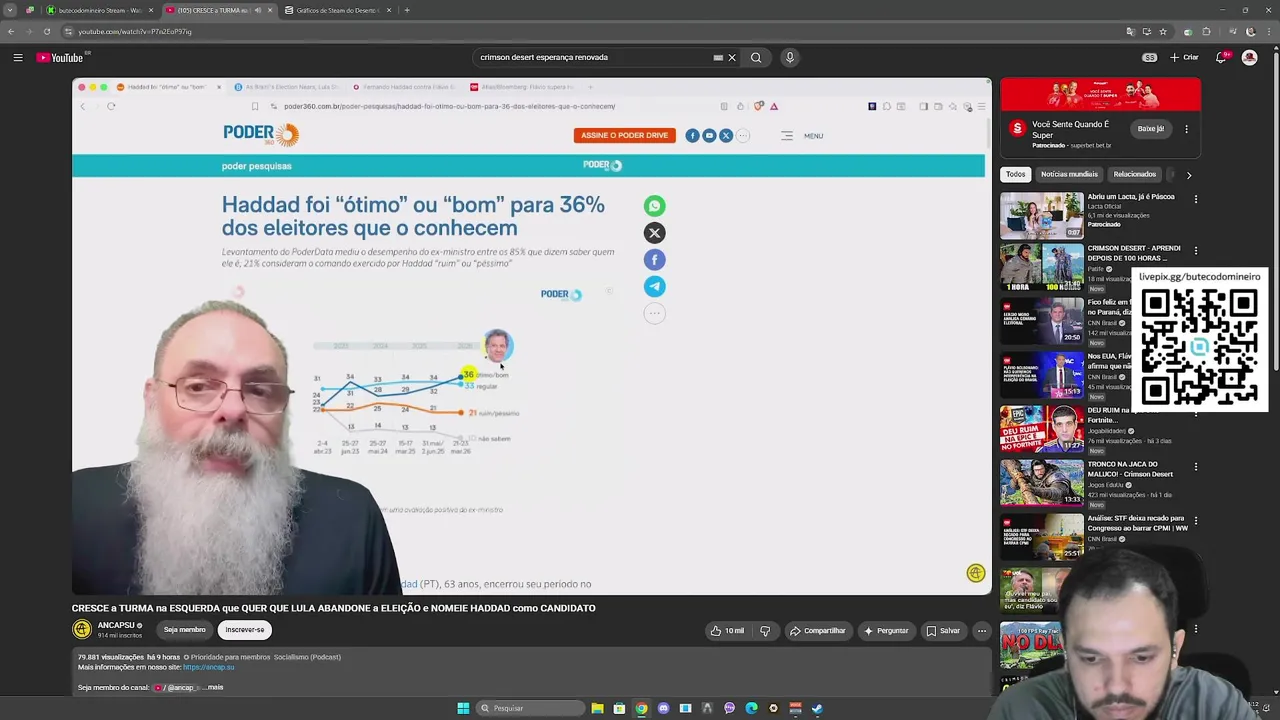Open DEU RUIM na Epic Fortnite thumbnail
The width and height of the screenshot is (1280, 720).
1042,429
